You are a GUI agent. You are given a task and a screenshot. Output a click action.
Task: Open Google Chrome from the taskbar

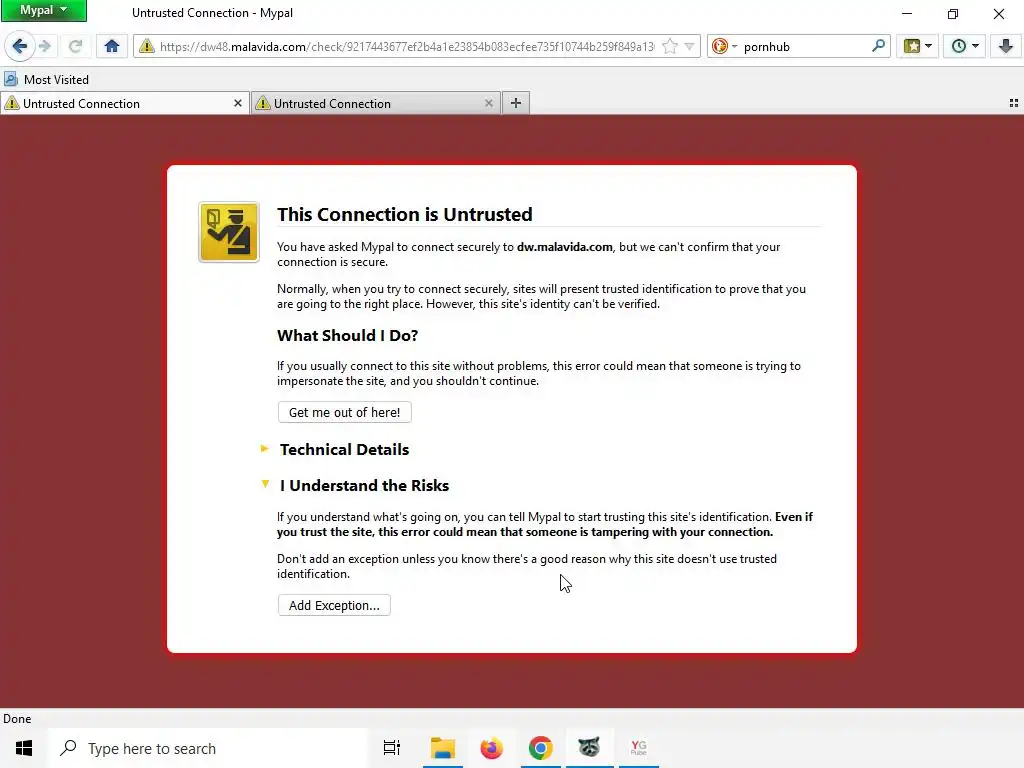tap(541, 748)
